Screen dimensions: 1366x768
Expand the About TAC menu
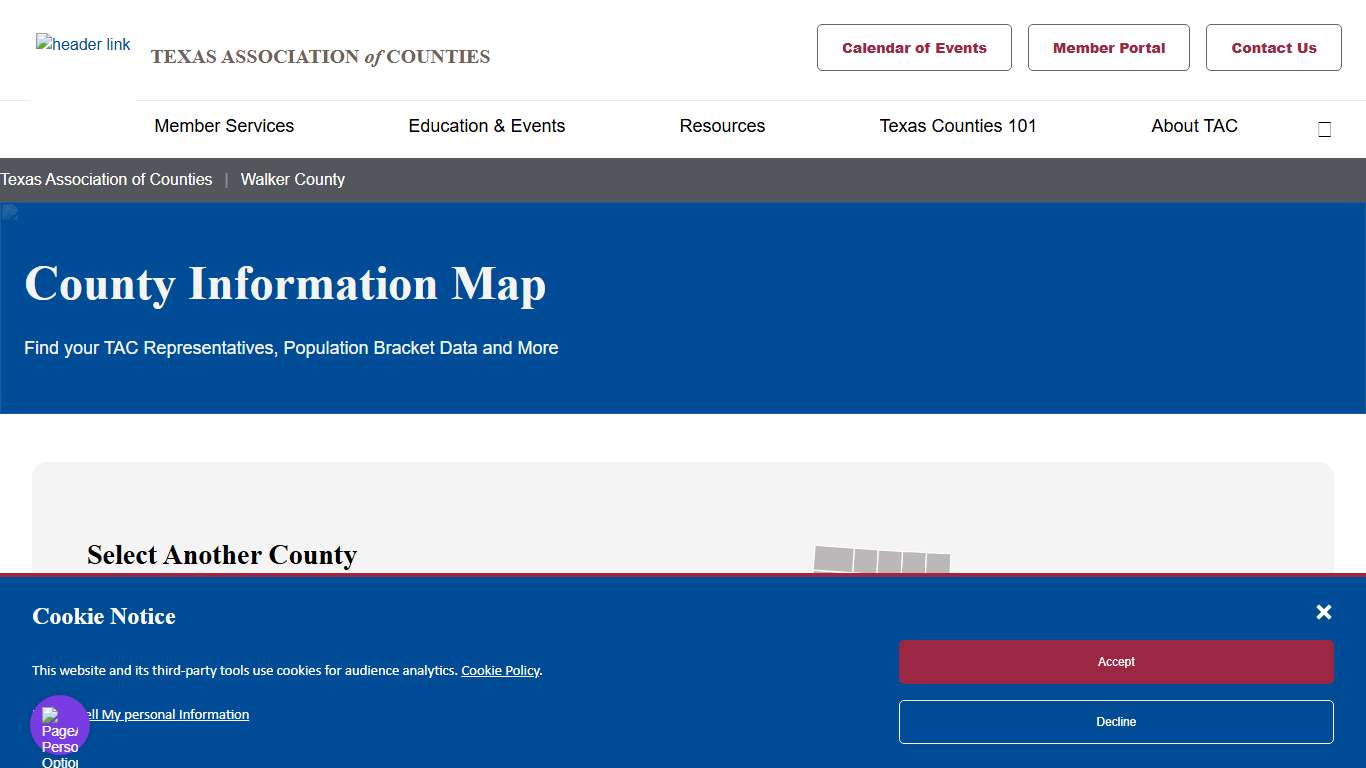[x=1194, y=126]
